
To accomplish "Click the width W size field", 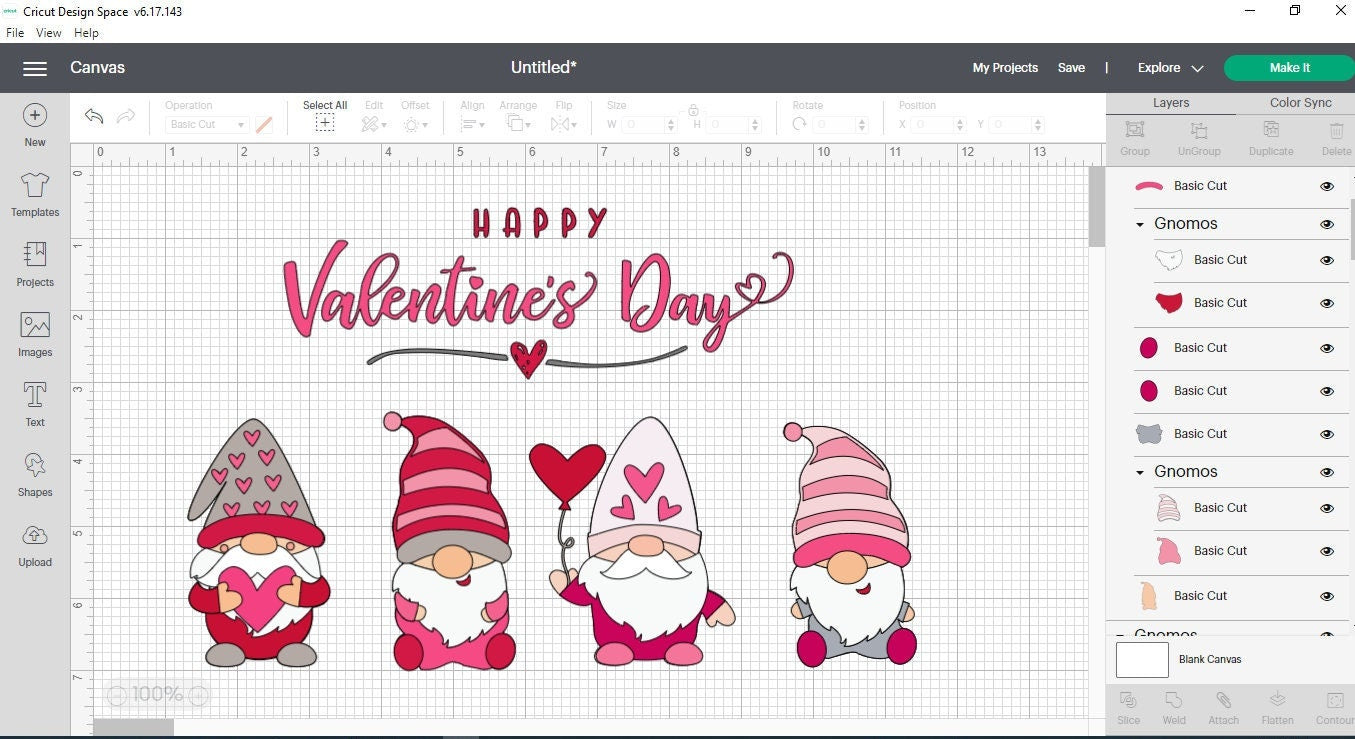I will (650, 125).
